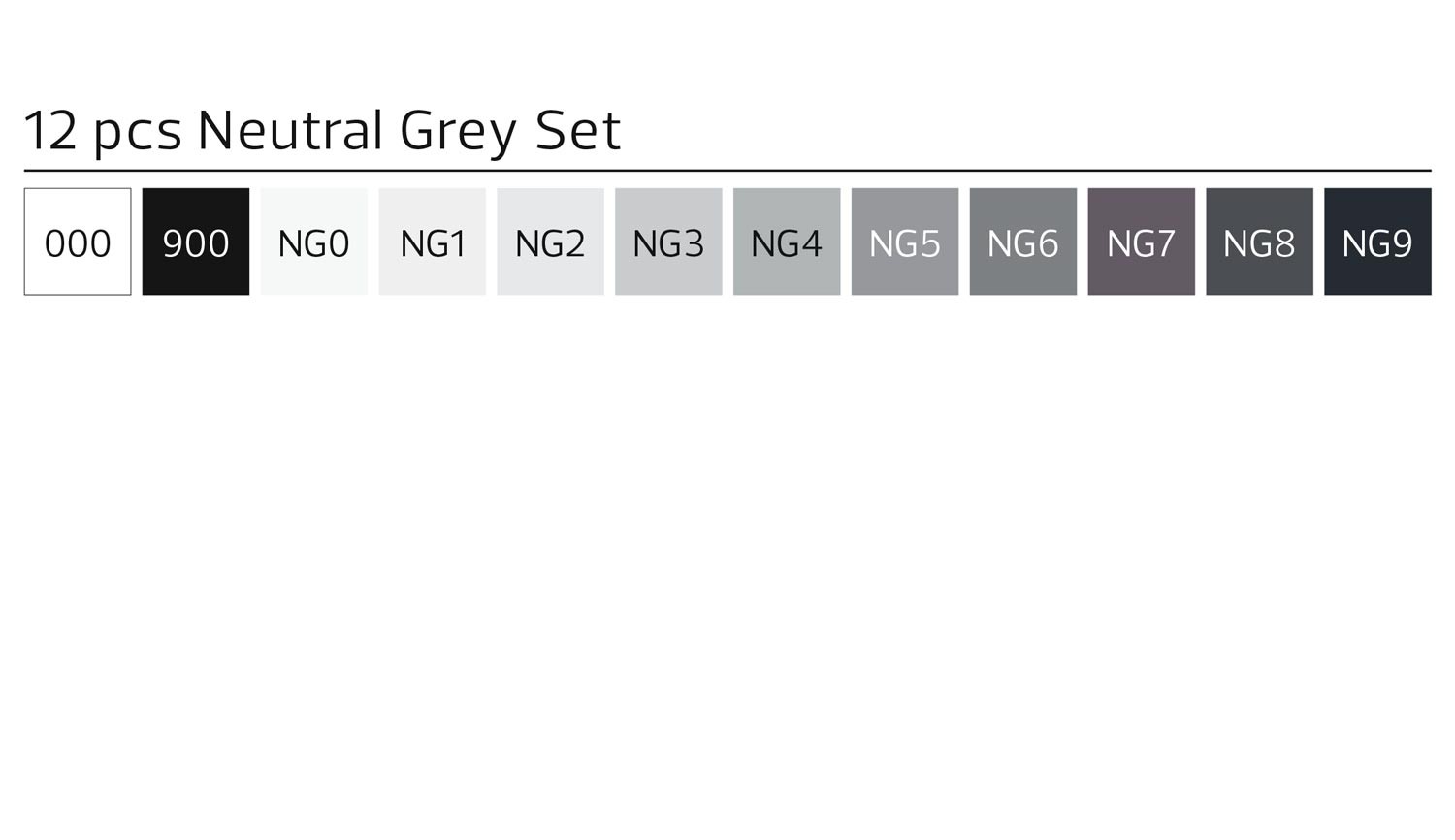Choose the NG4 grey swatch
The image size is (1455, 840).
[x=787, y=242]
